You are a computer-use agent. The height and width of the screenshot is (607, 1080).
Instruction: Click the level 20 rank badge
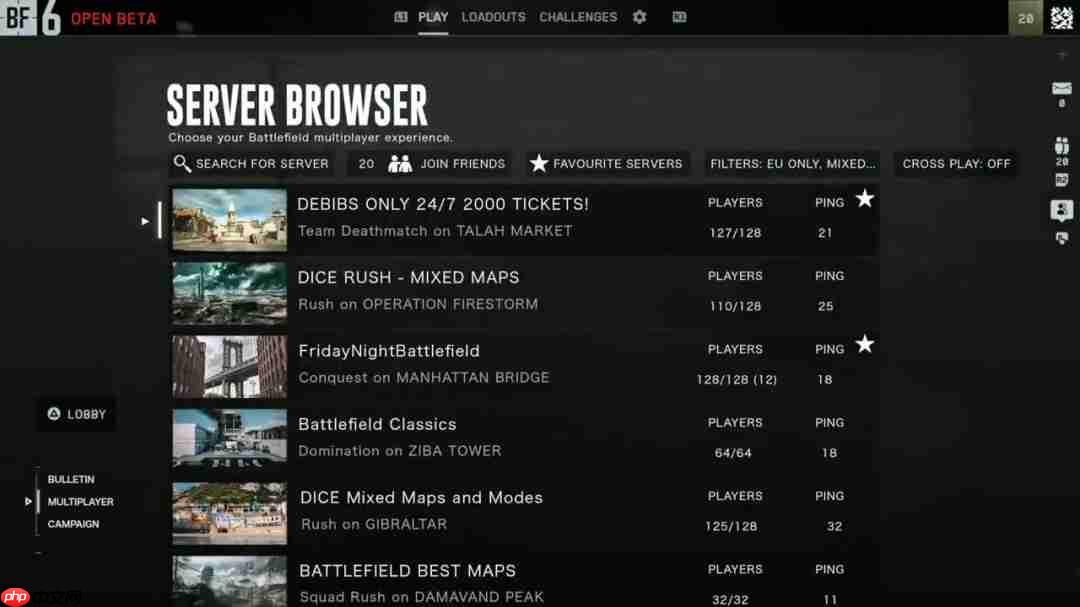click(x=1026, y=18)
